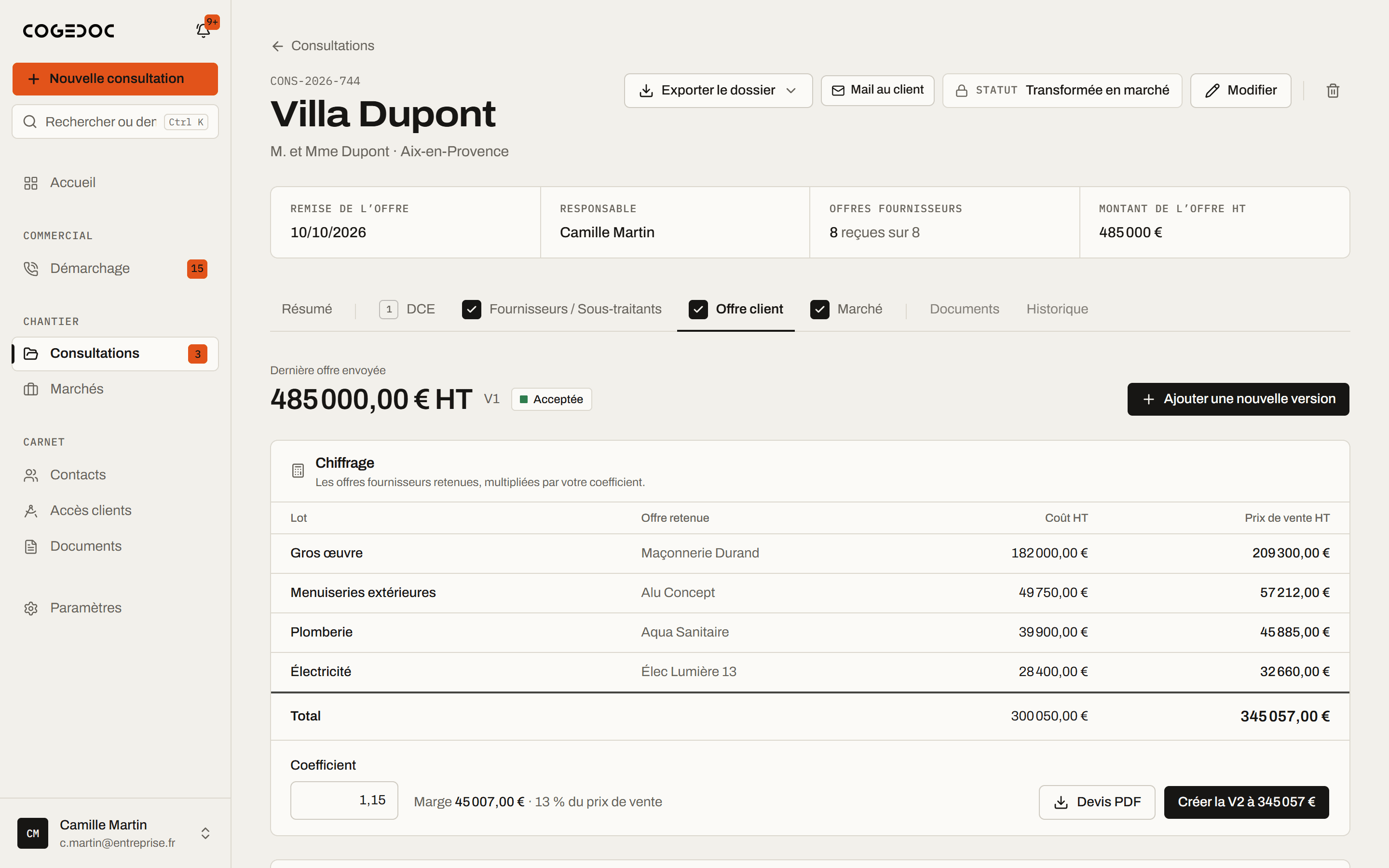The height and width of the screenshot is (868, 1389).
Task: Click the CM user avatar
Action: click(x=33, y=833)
